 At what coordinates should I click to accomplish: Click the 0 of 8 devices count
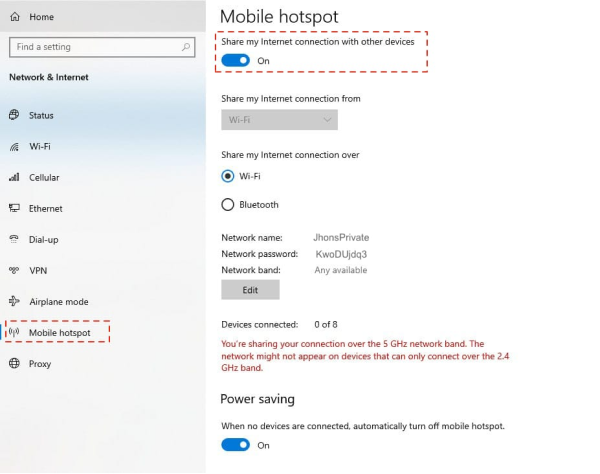click(x=326, y=324)
